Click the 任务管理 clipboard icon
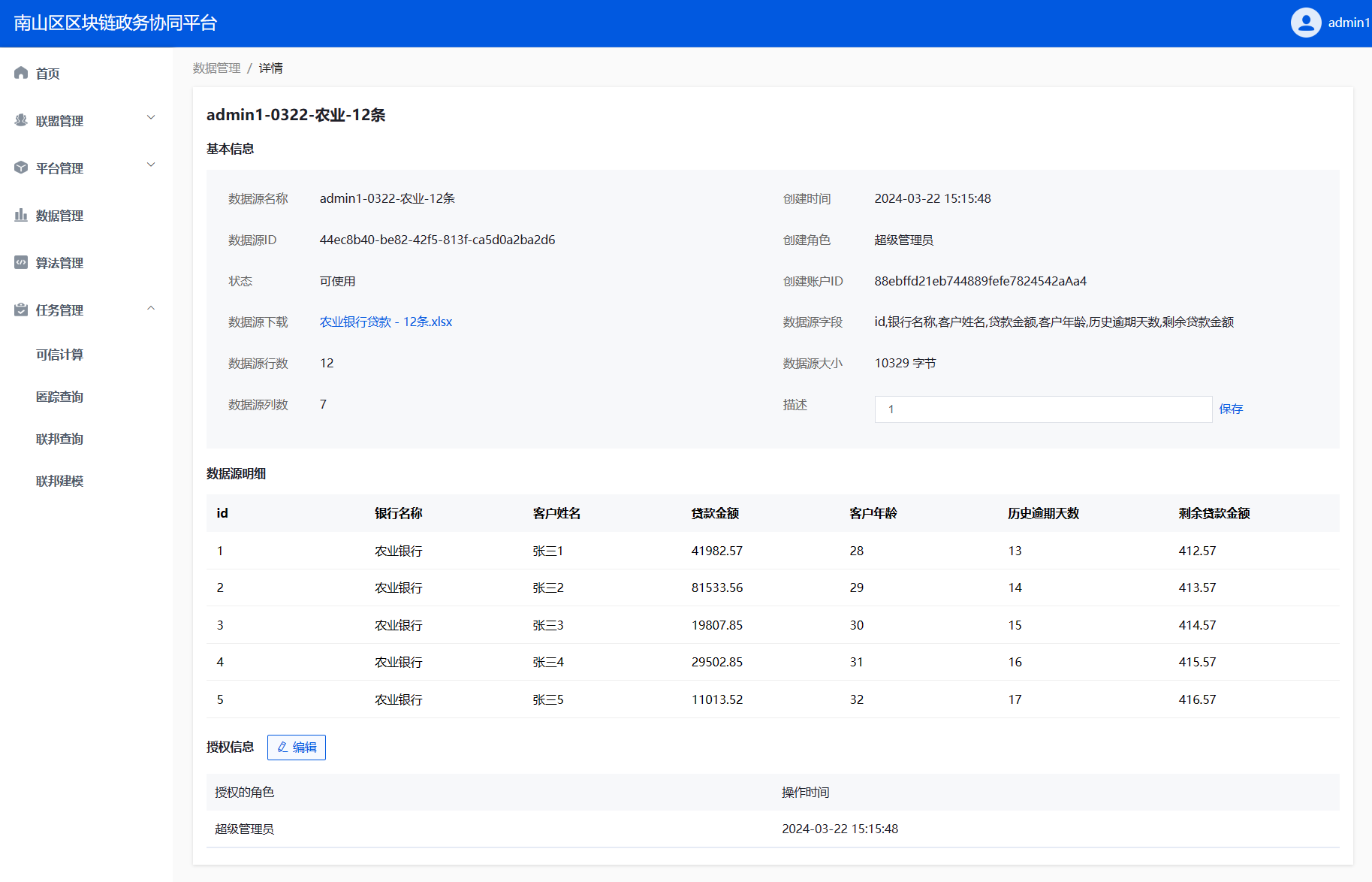 pyautogui.click(x=21, y=310)
